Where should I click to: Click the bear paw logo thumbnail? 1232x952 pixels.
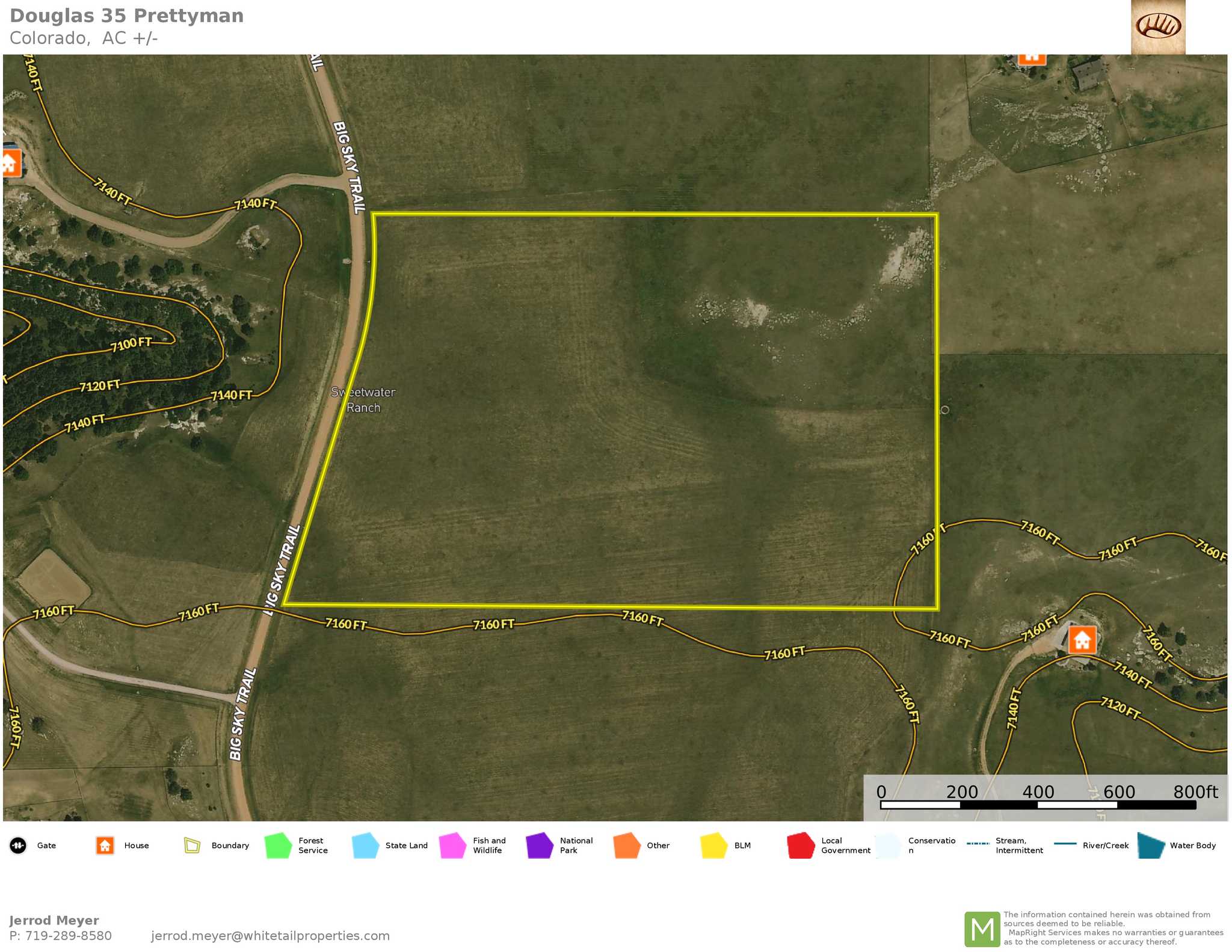click(1157, 27)
